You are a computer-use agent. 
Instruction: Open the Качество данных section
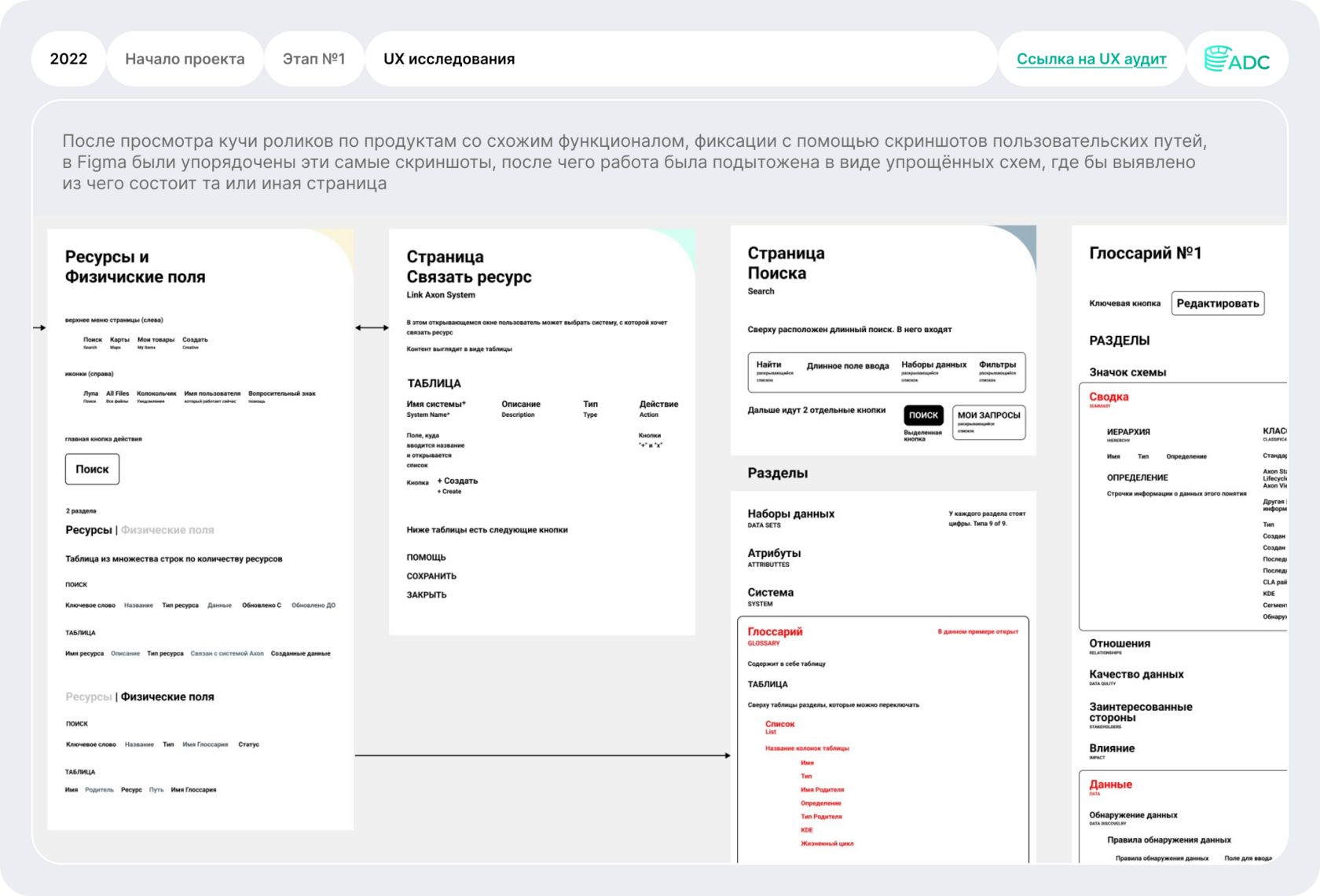click(1136, 675)
